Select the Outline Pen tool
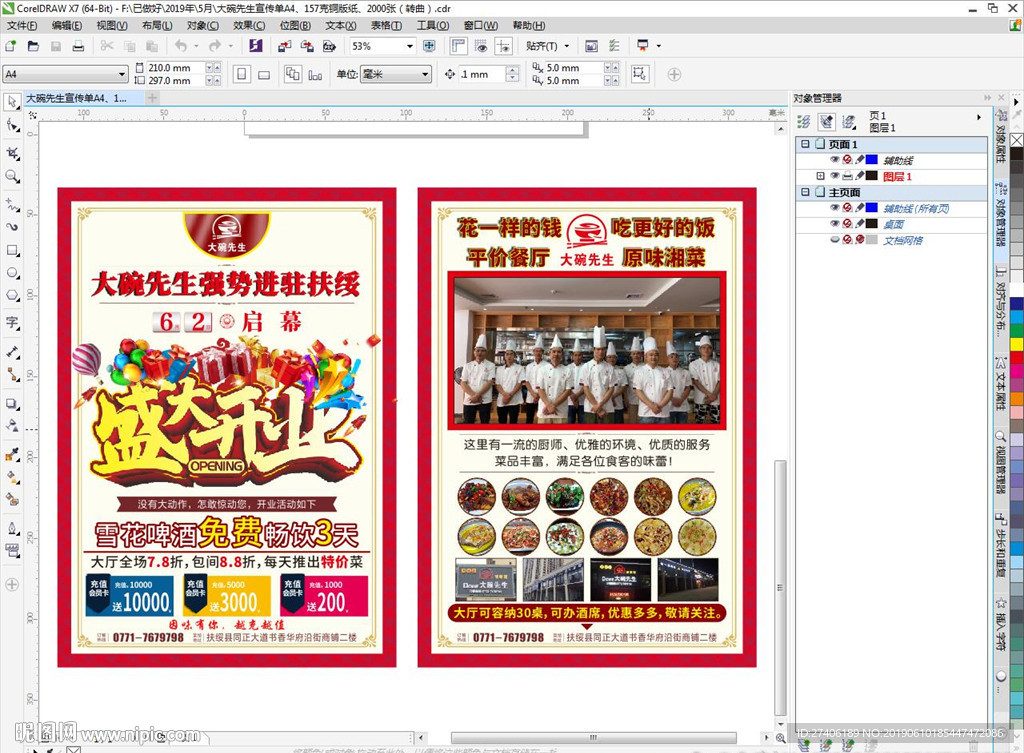 pos(12,528)
